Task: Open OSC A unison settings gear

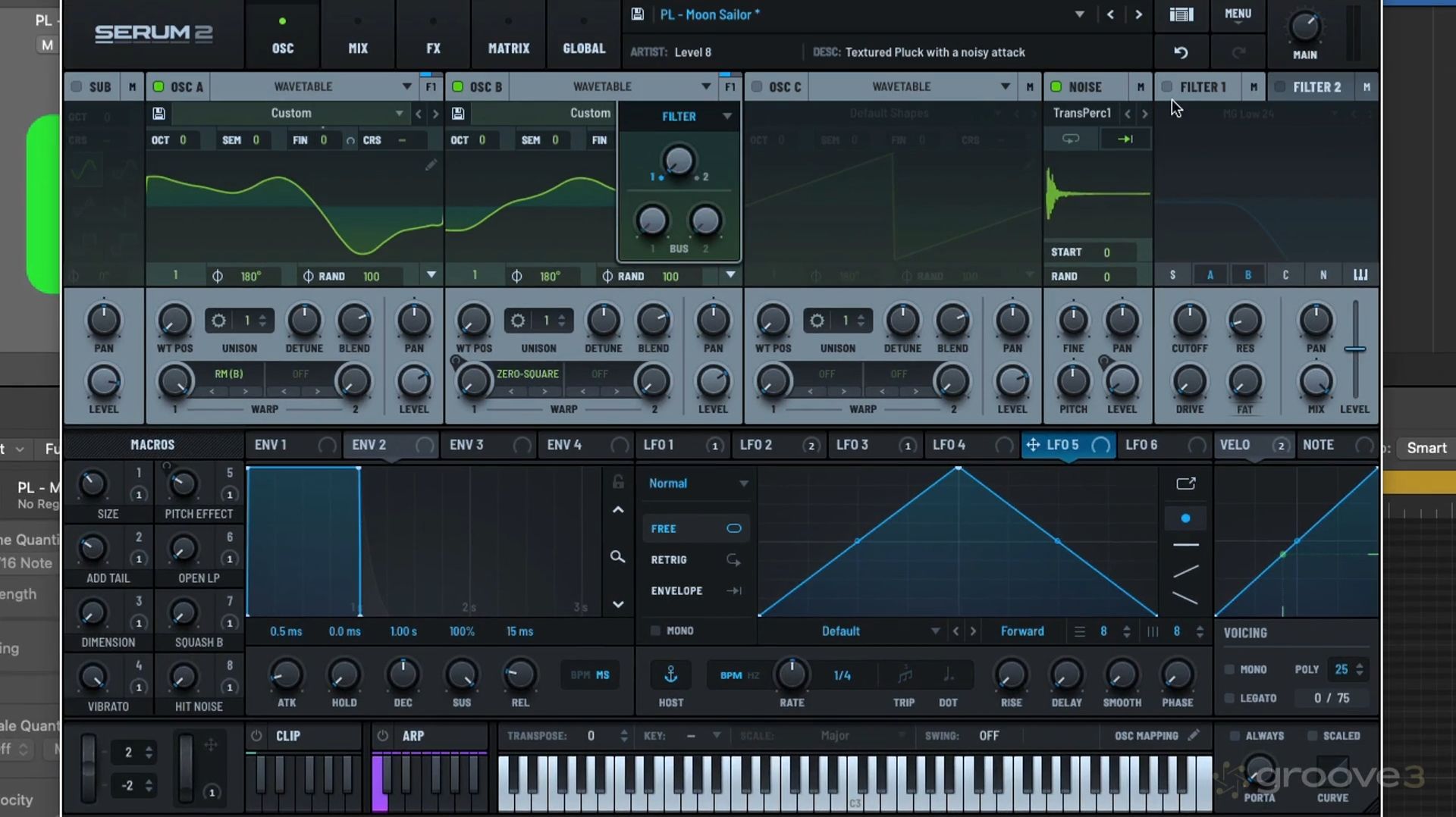Action: [218, 321]
